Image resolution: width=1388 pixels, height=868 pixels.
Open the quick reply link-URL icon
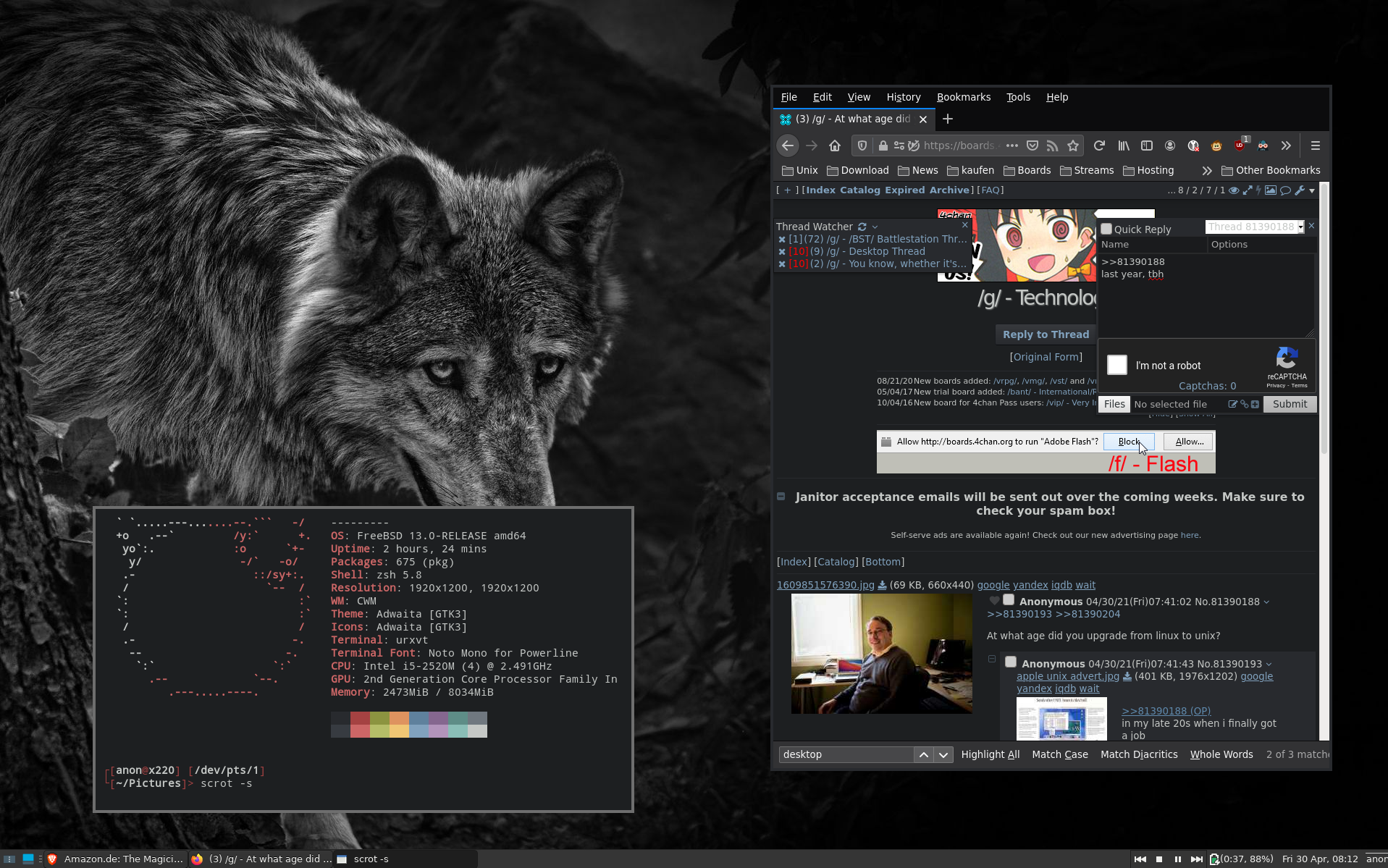pos(1244,404)
